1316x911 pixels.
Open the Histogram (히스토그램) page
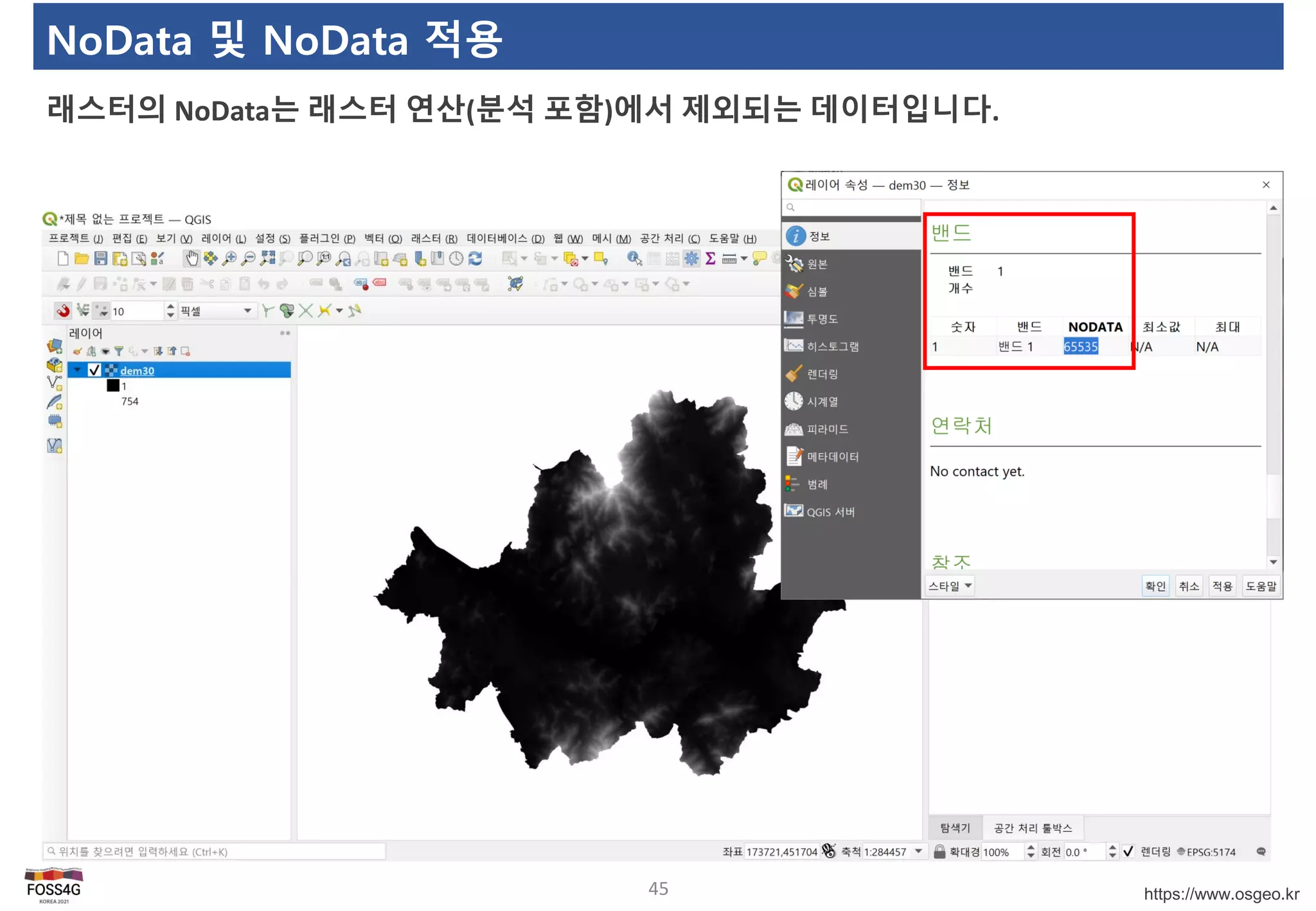(x=851, y=346)
